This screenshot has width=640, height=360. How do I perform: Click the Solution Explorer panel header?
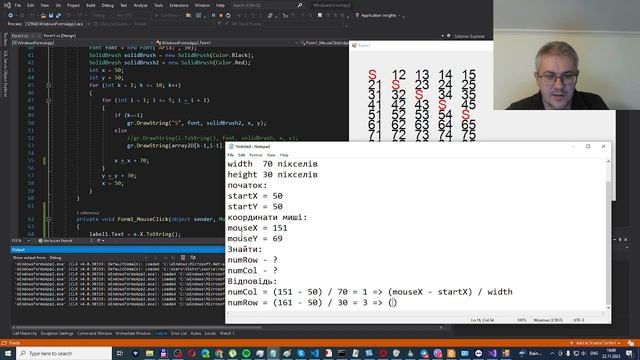pos(469,36)
